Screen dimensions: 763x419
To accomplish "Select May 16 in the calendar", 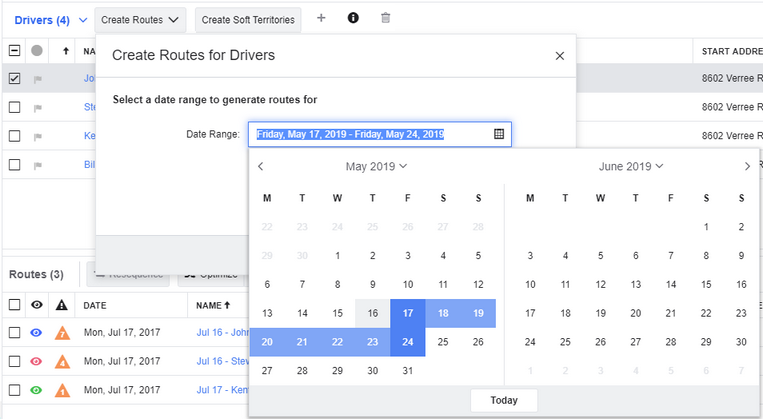I will click(373, 313).
